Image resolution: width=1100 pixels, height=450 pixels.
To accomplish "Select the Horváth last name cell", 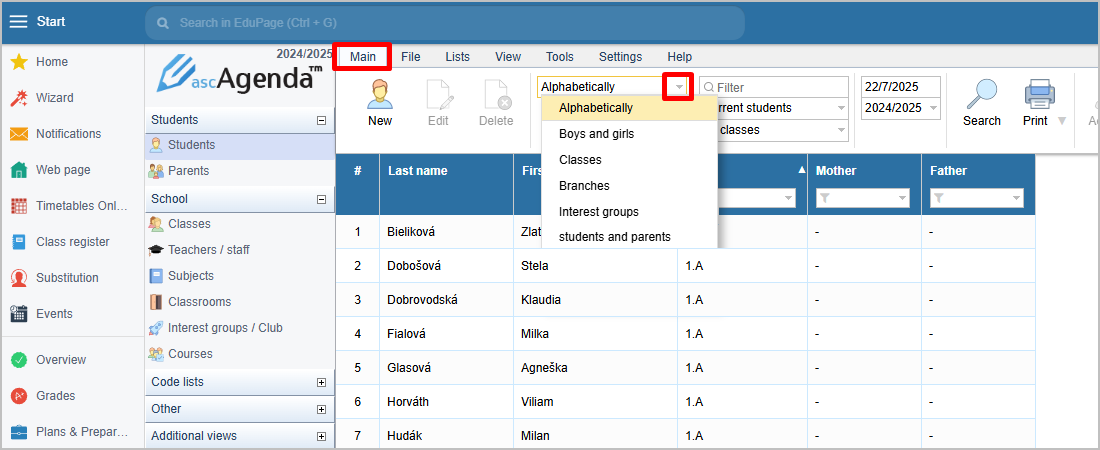I will tap(446, 402).
